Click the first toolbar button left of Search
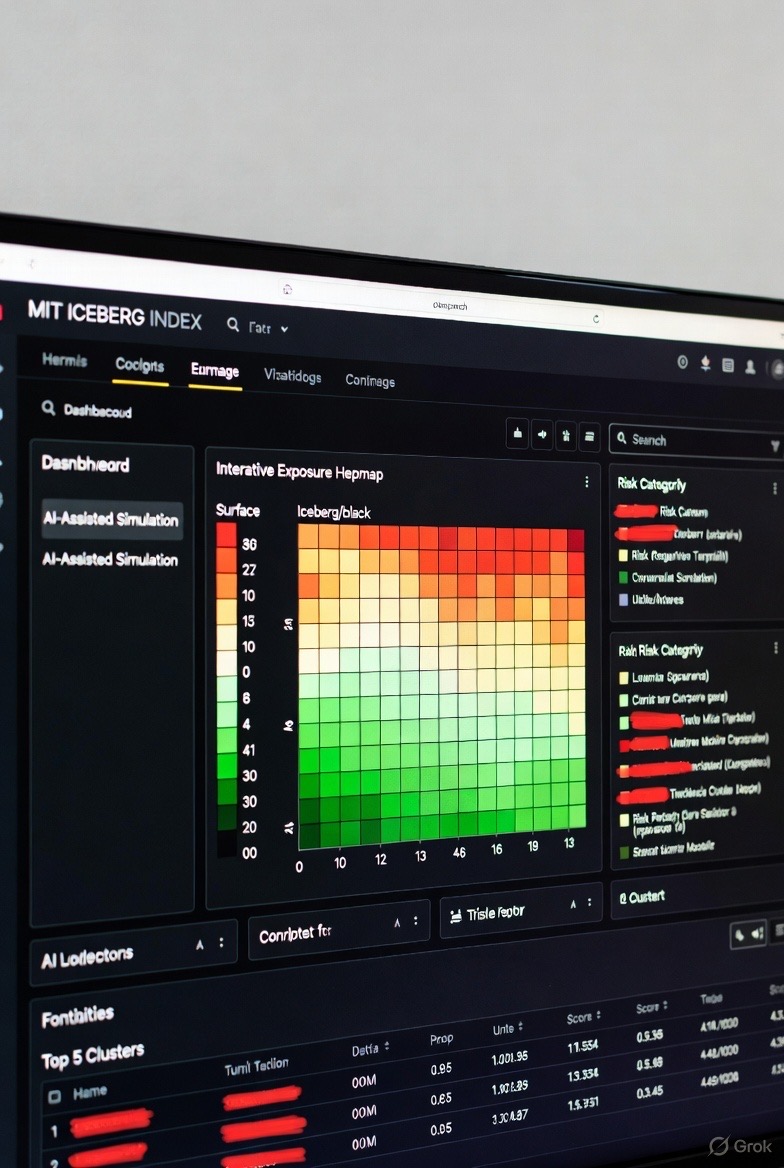The width and height of the screenshot is (784, 1168). tap(517, 434)
